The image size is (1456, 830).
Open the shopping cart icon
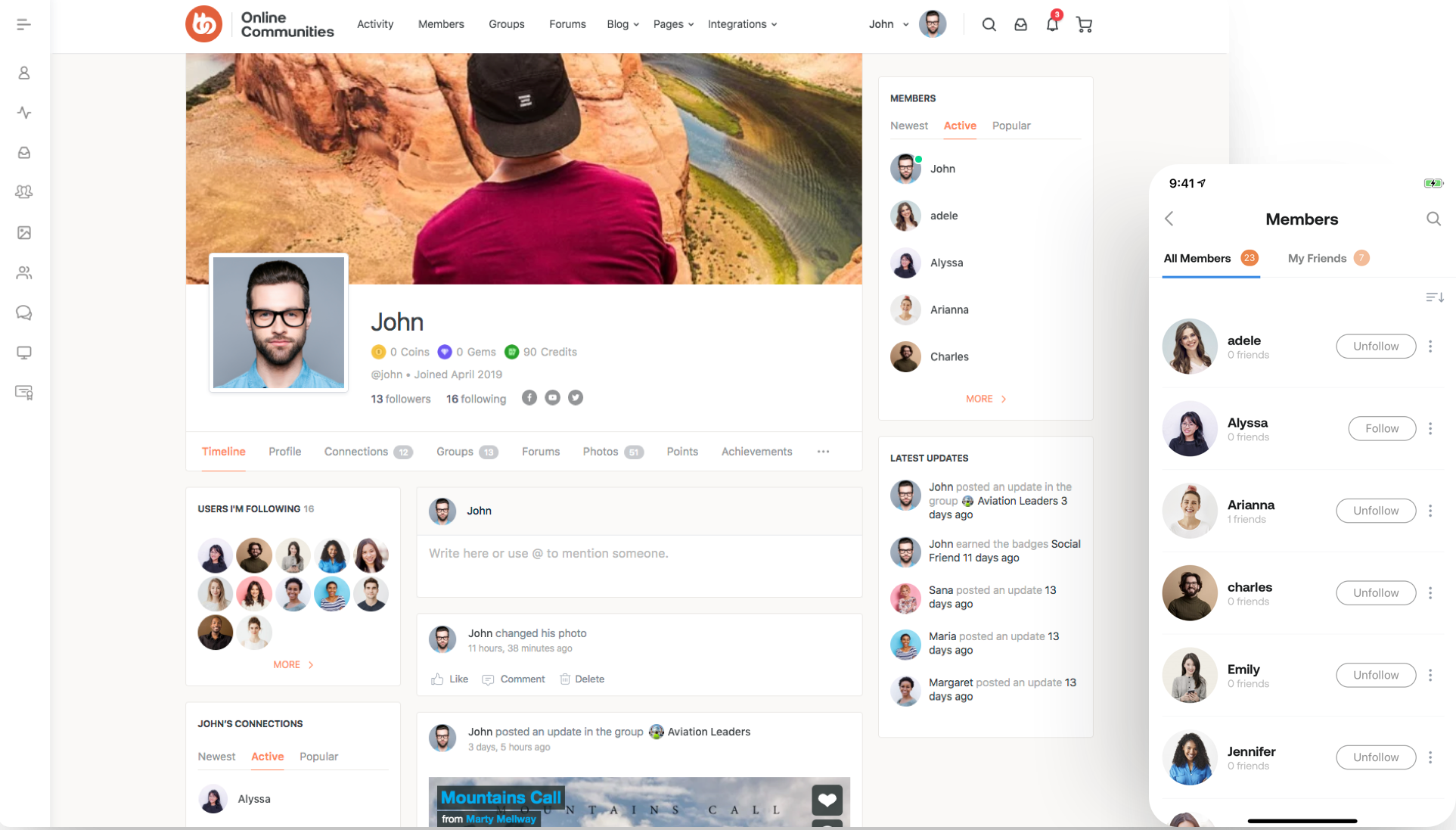click(1084, 25)
